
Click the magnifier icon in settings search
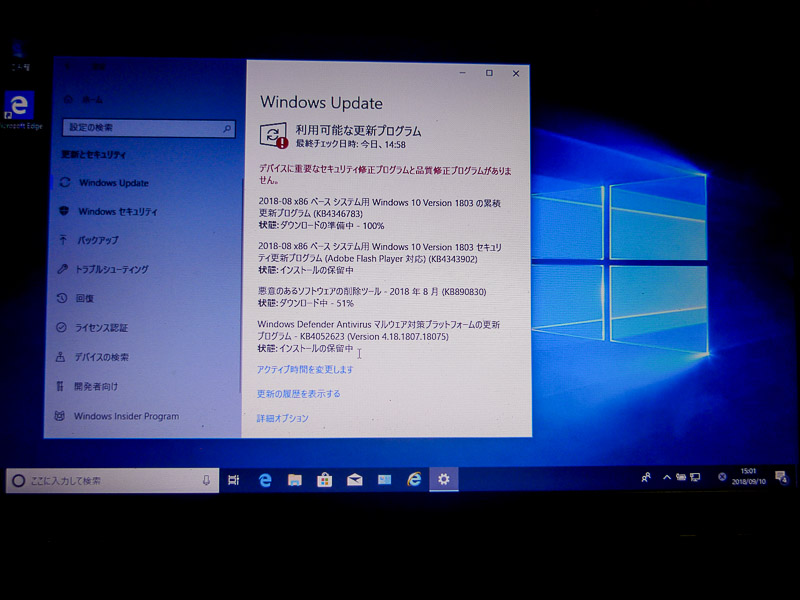(x=227, y=129)
